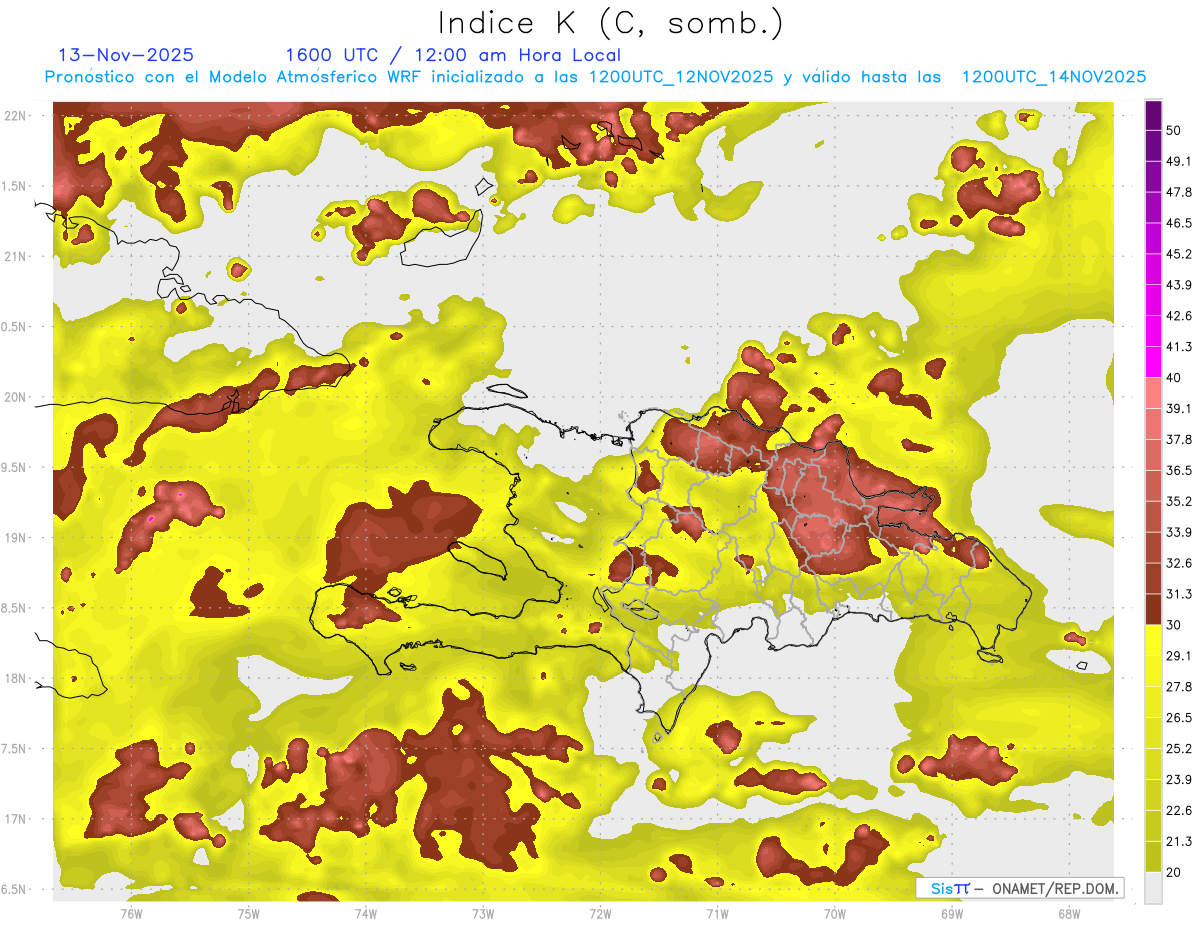
Task: Click the longitude axis label "74W"
Action: tap(366, 913)
